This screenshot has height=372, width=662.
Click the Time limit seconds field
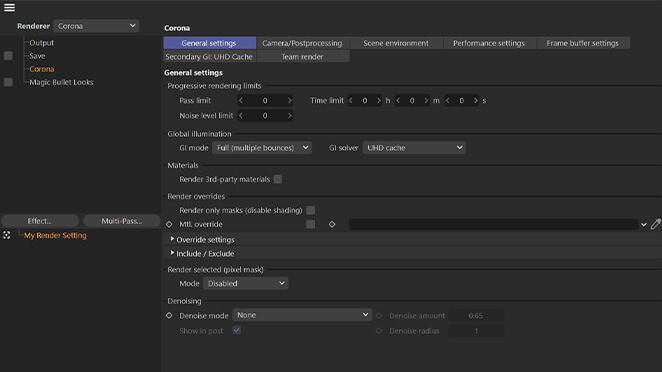pos(461,100)
